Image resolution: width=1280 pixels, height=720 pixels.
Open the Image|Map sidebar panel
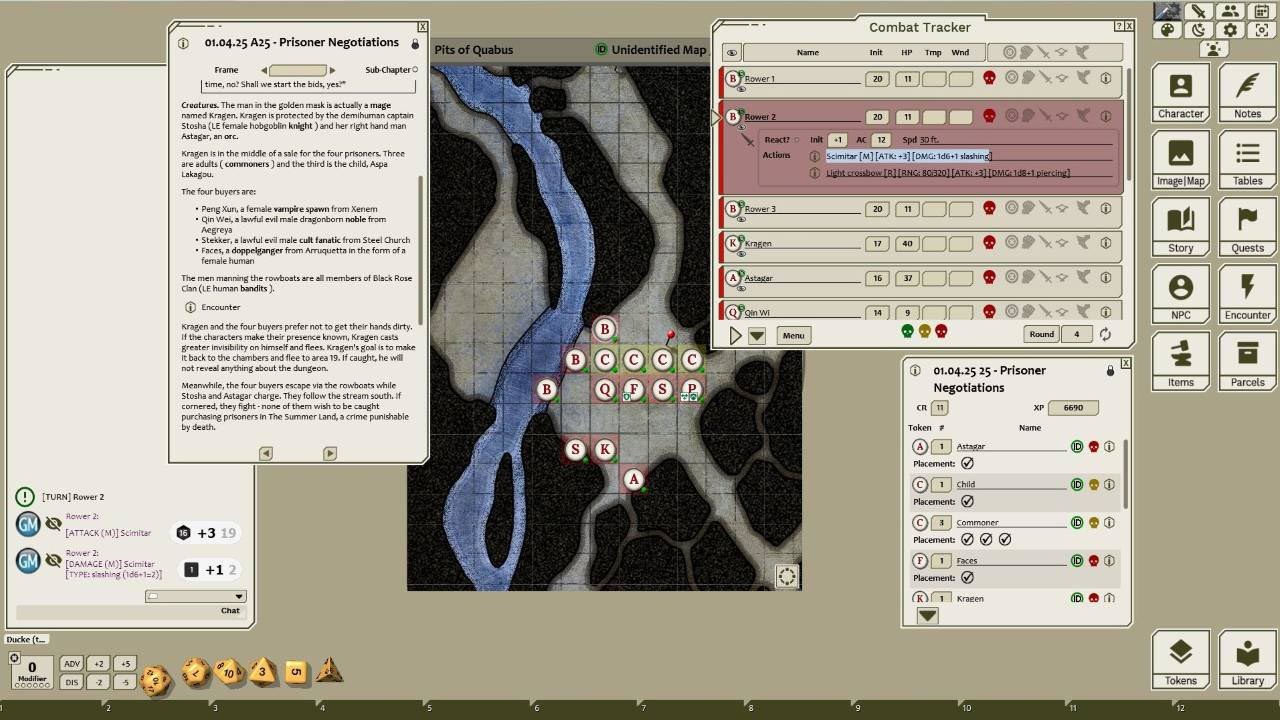click(x=1181, y=161)
